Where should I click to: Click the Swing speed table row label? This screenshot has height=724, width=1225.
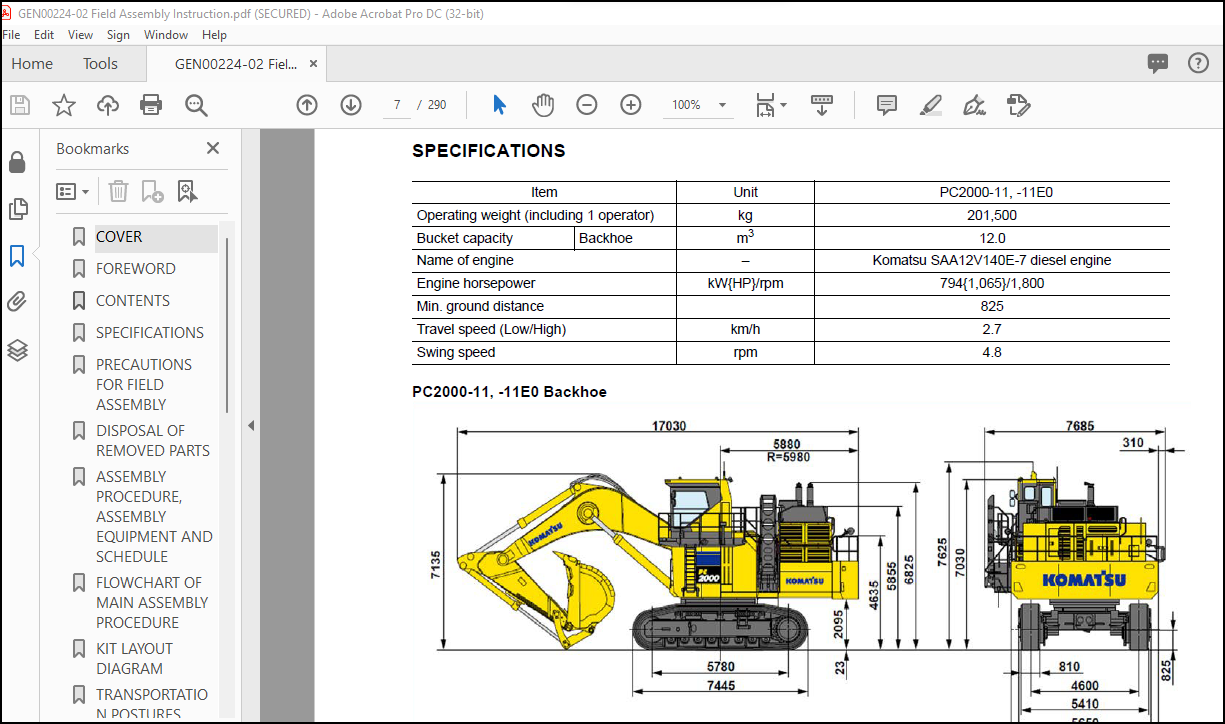pyautogui.click(x=456, y=352)
